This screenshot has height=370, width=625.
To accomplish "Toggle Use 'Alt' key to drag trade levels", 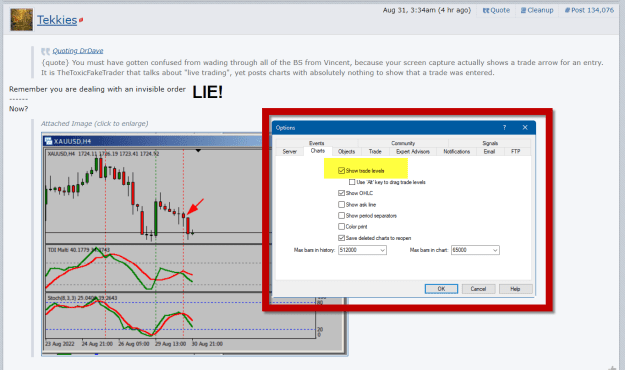I will [352, 182].
